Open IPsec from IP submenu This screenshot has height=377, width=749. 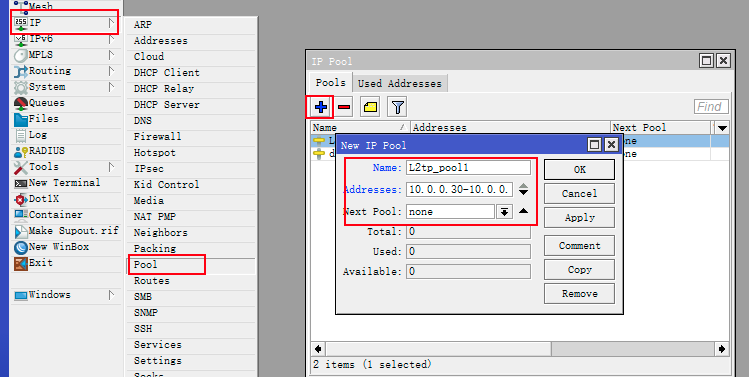[191, 169]
